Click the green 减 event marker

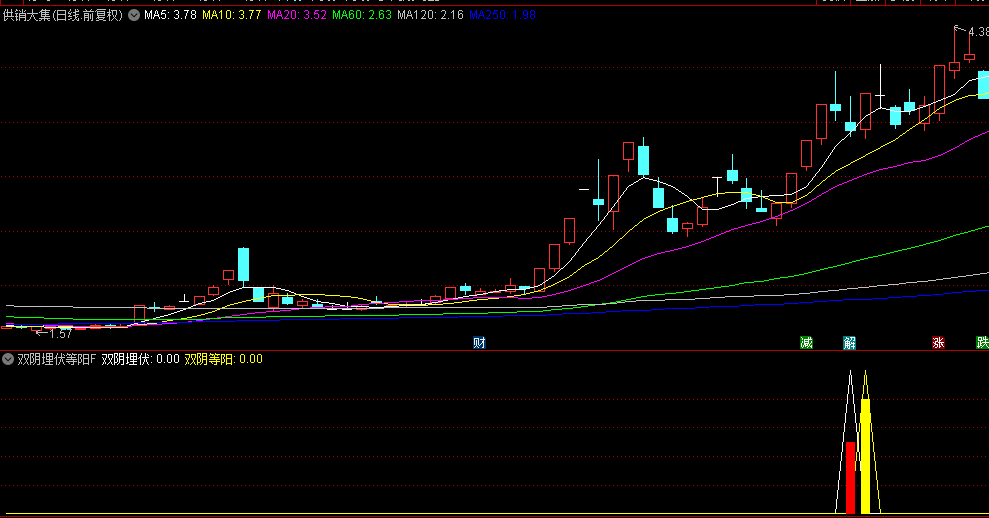point(806,343)
